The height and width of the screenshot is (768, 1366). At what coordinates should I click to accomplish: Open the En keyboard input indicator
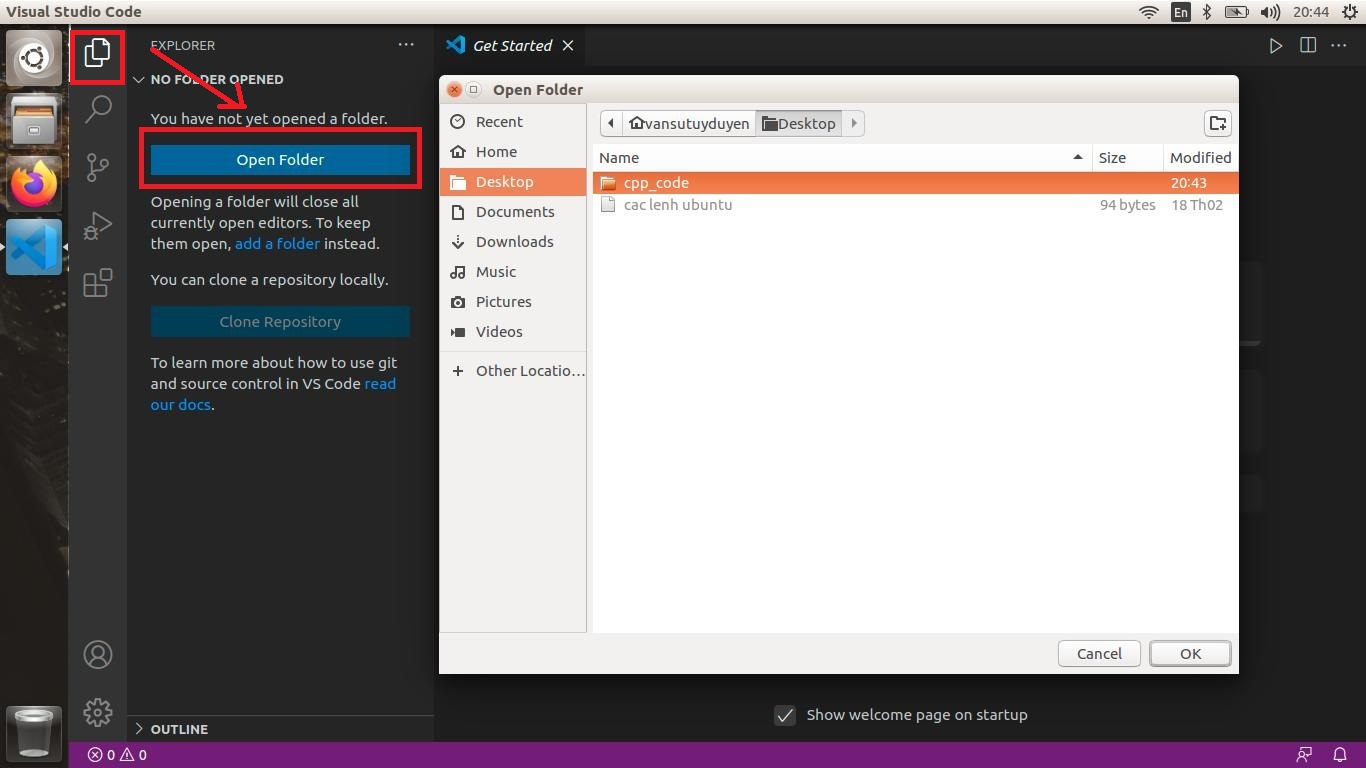pos(1181,12)
